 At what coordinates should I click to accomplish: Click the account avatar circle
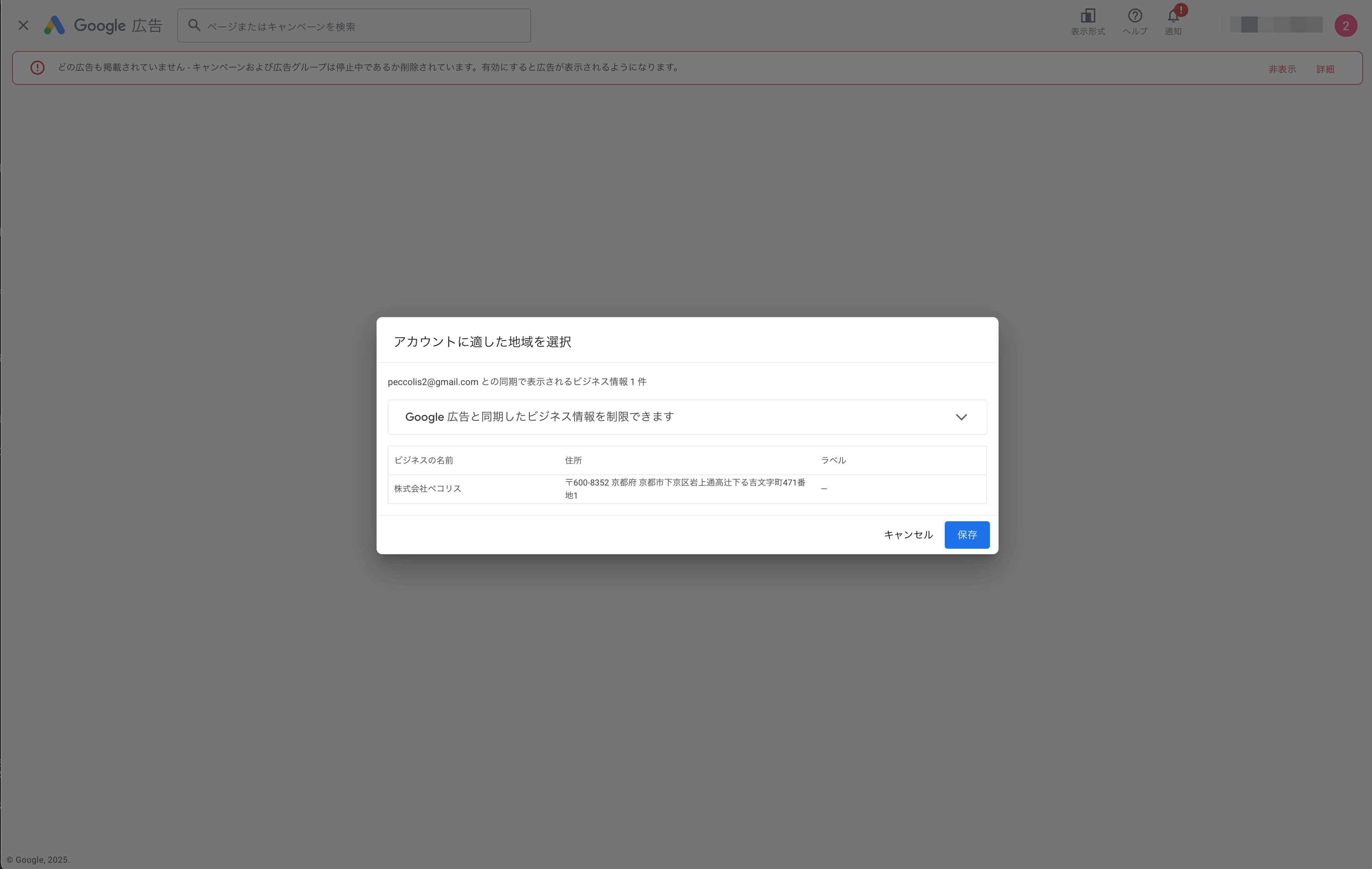[x=1345, y=26]
